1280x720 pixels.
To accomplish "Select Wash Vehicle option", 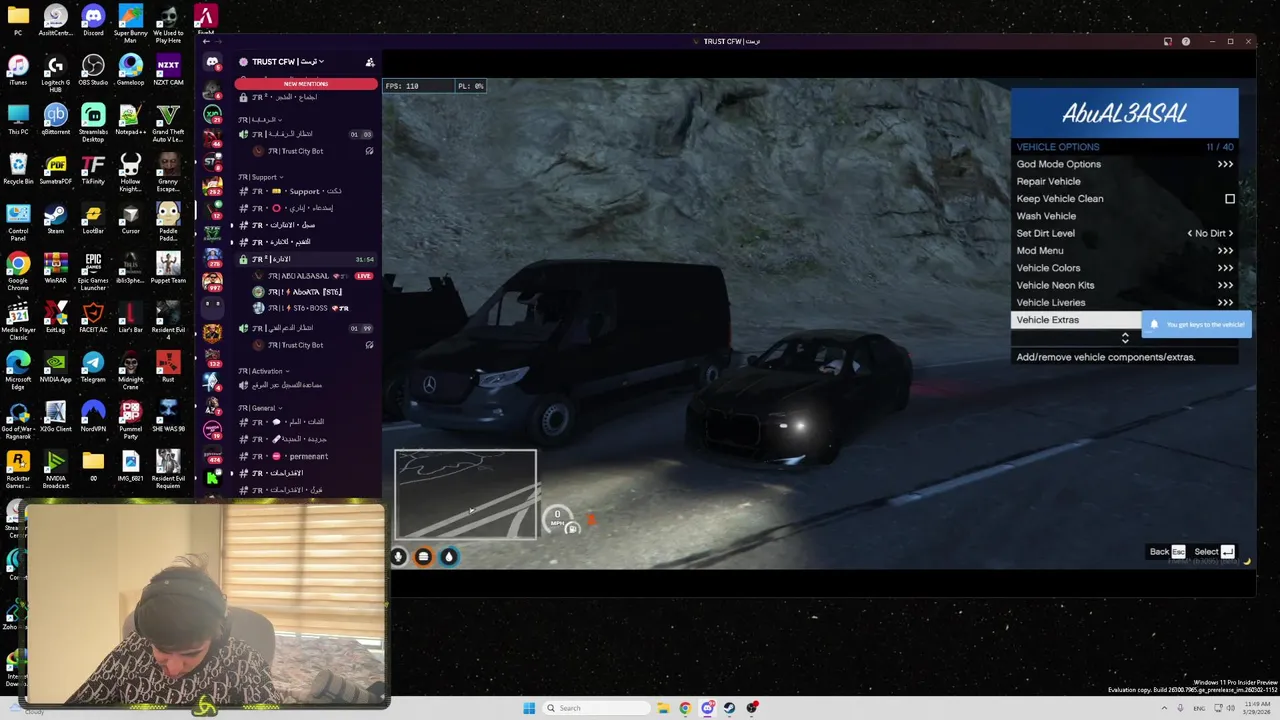I will click(1125, 216).
